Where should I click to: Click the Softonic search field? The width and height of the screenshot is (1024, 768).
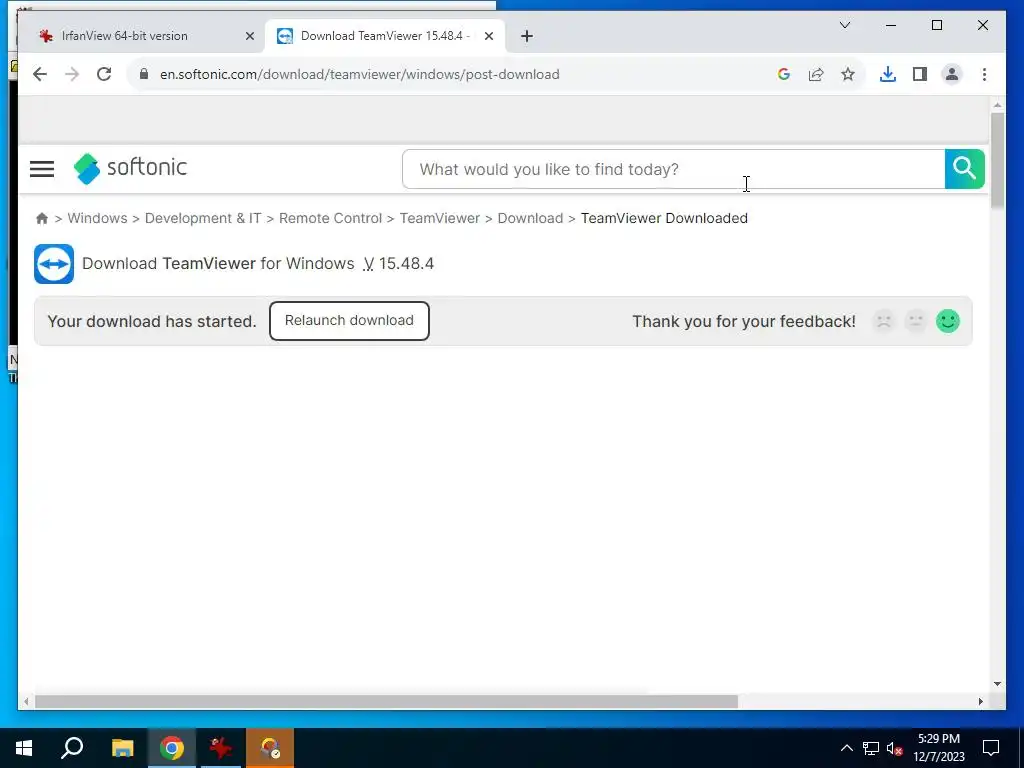click(x=673, y=169)
